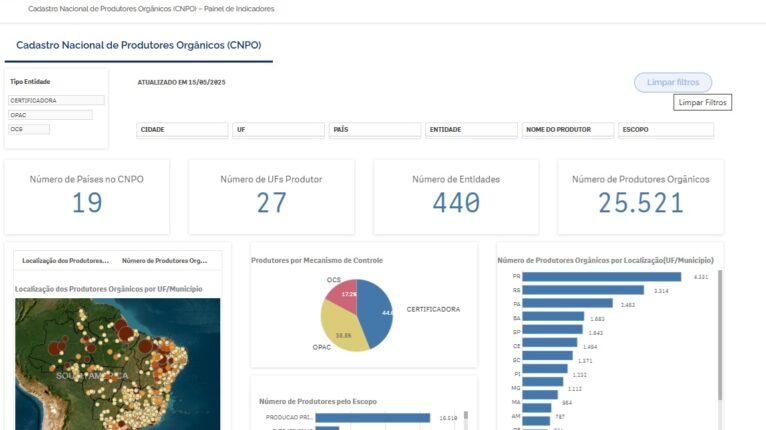
Task: Select OCS in Tipo Entidade filter
Action: coord(29,129)
